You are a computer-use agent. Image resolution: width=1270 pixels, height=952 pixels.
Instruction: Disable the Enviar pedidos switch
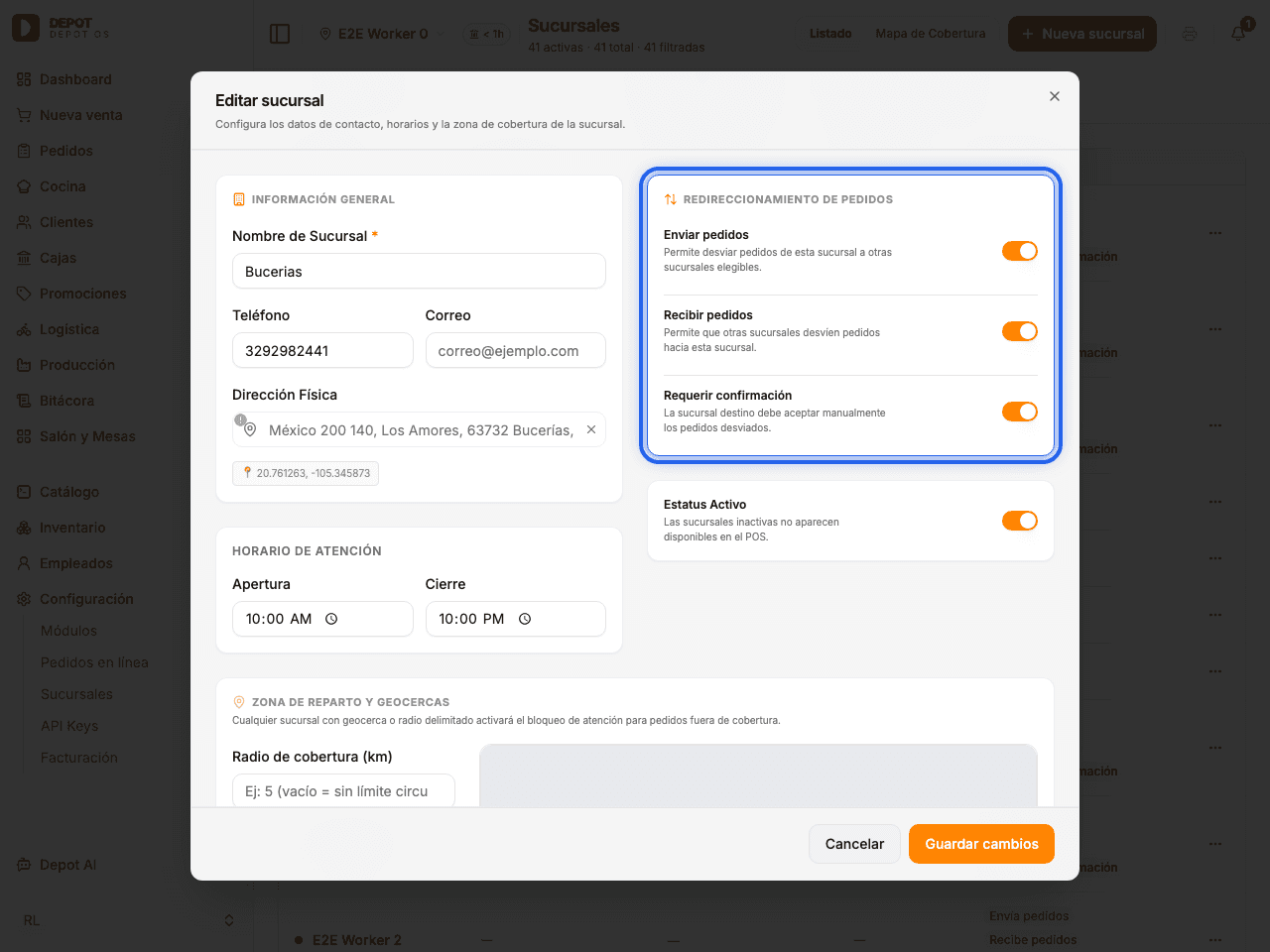pos(1020,251)
